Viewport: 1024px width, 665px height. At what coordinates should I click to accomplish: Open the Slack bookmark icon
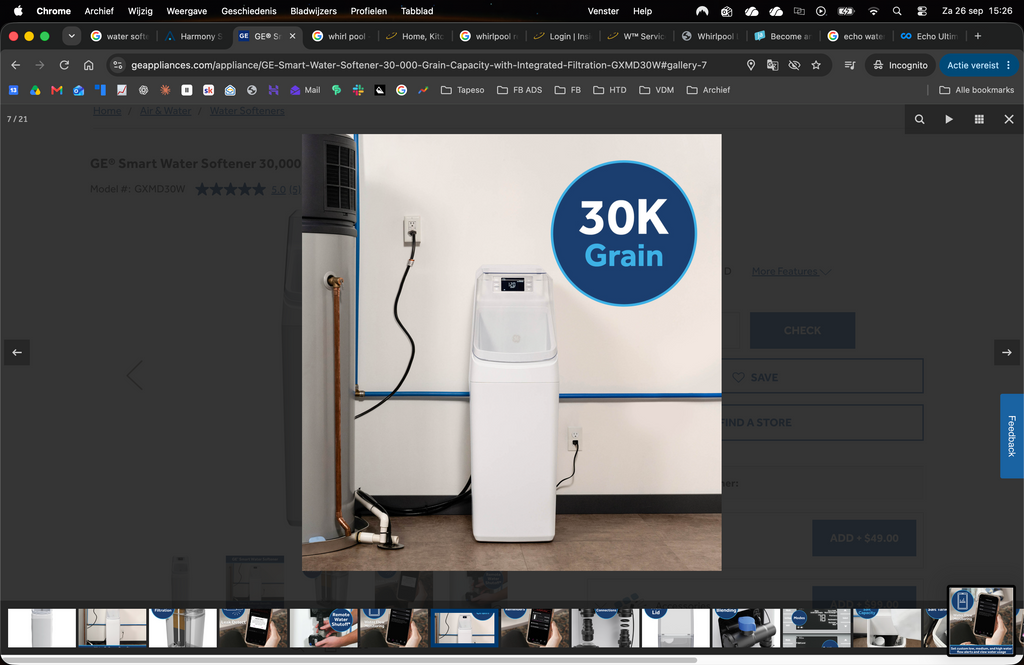(x=358, y=90)
